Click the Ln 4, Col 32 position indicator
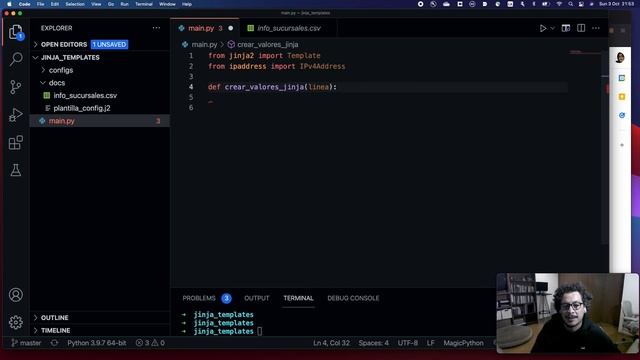 tap(331, 343)
